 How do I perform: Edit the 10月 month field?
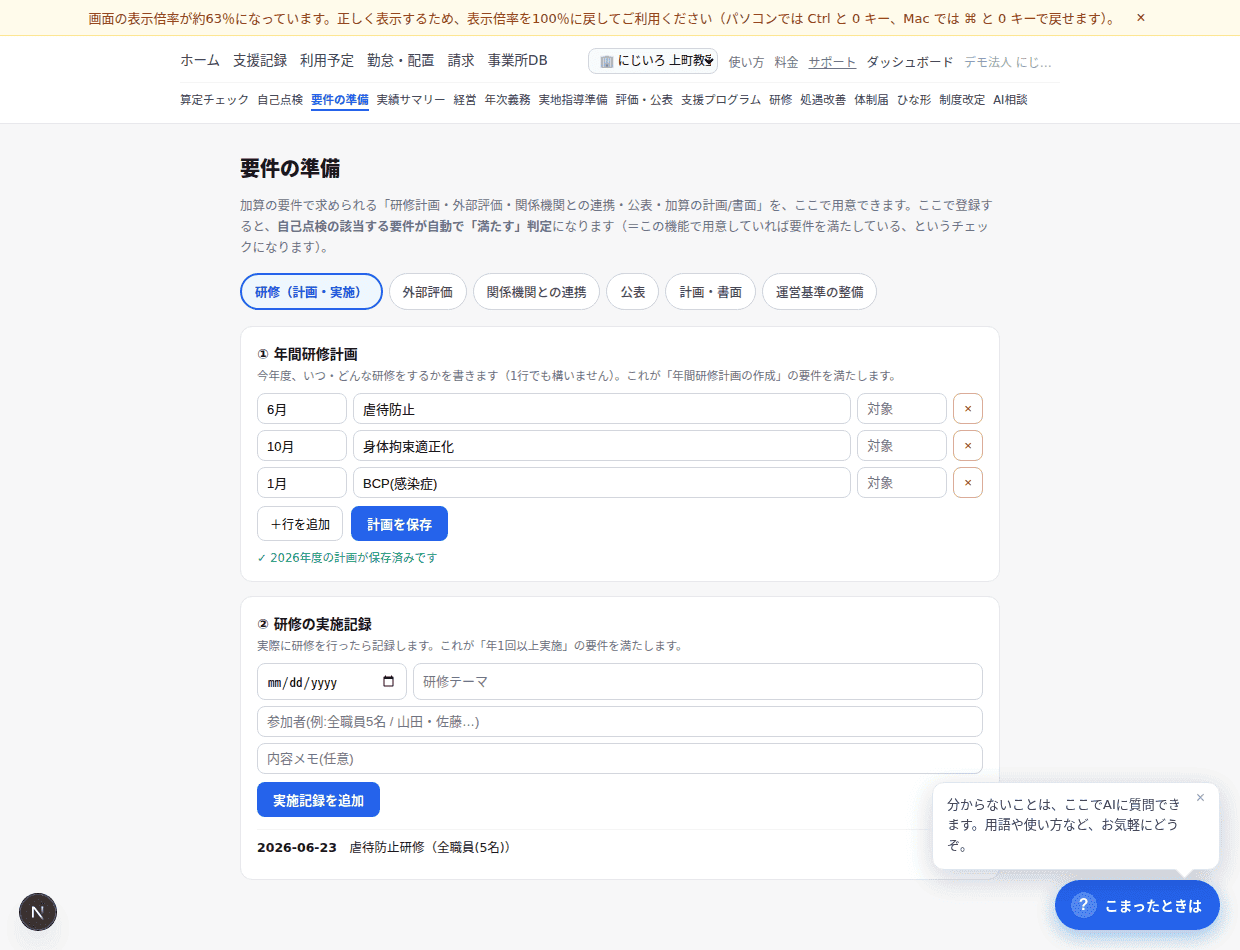point(302,446)
